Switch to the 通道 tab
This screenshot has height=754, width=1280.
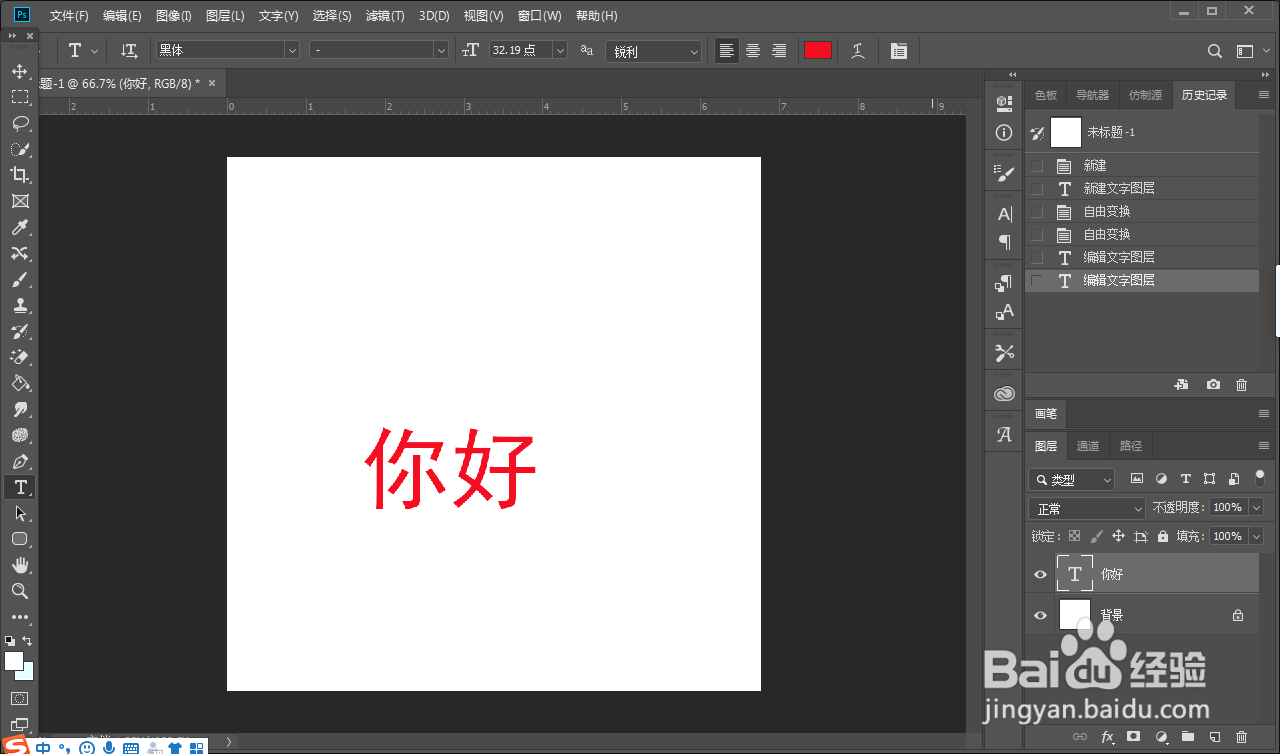[1088, 445]
